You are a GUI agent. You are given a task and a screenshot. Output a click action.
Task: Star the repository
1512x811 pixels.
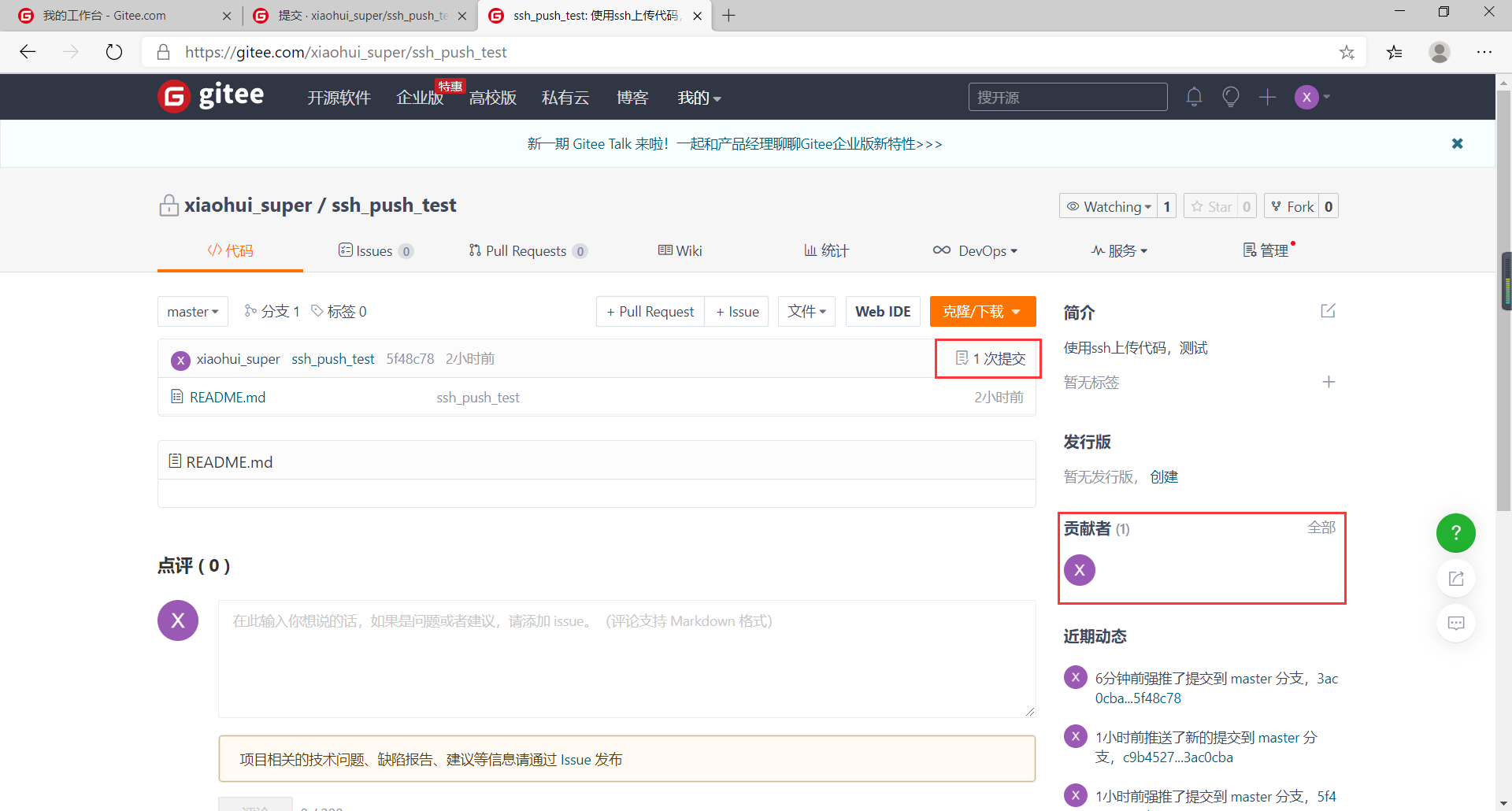pyautogui.click(x=1211, y=206)
